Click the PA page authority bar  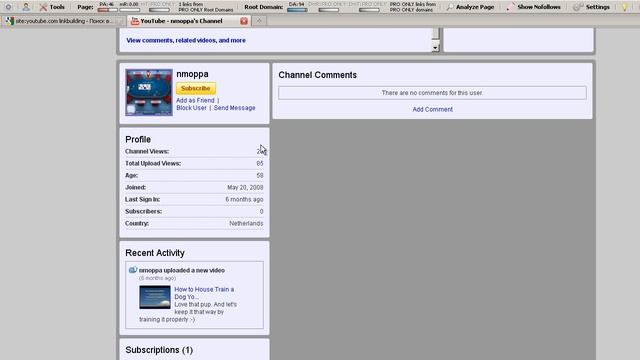(108, 9)
